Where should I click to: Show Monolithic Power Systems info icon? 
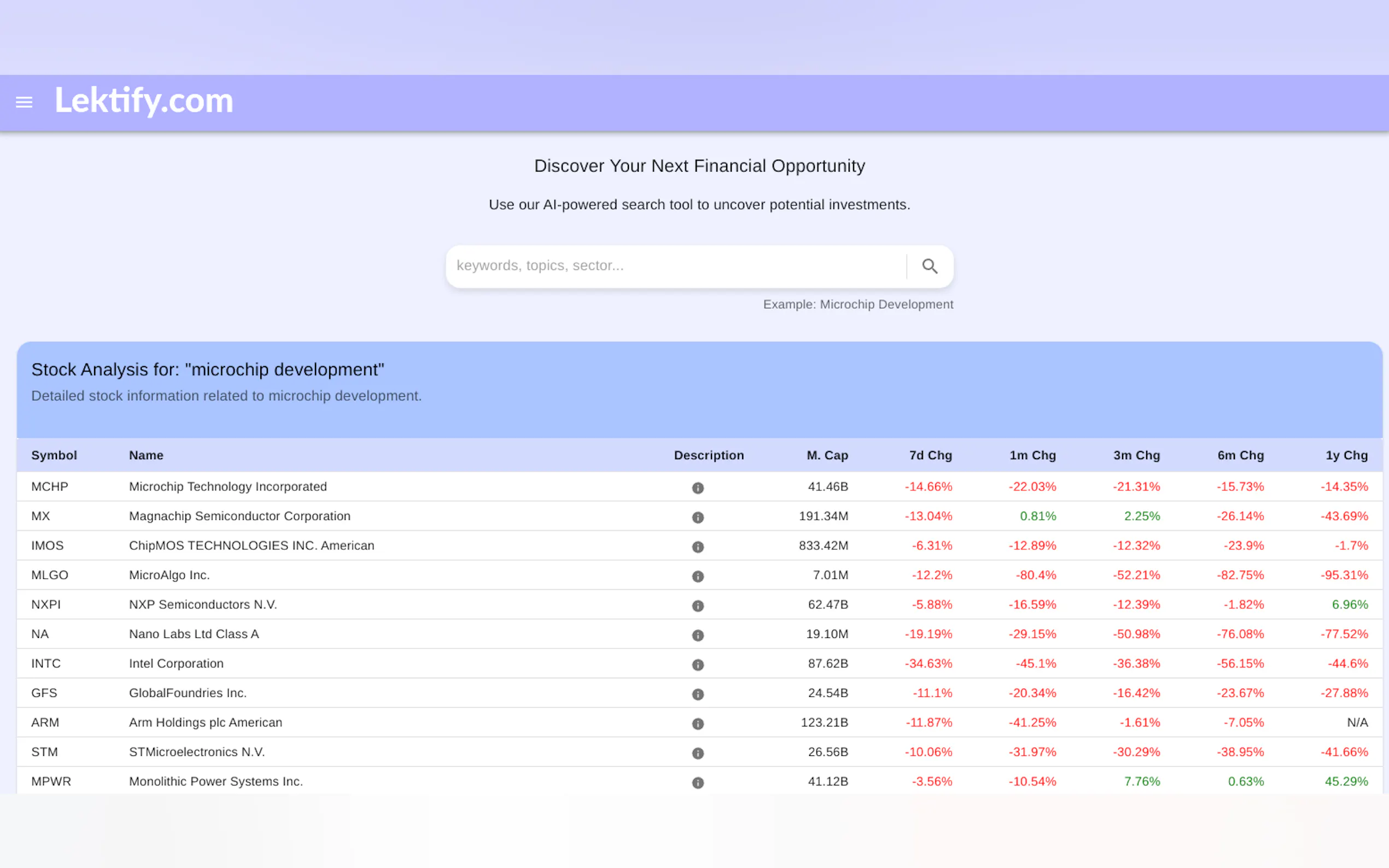[x=698, y=783]
